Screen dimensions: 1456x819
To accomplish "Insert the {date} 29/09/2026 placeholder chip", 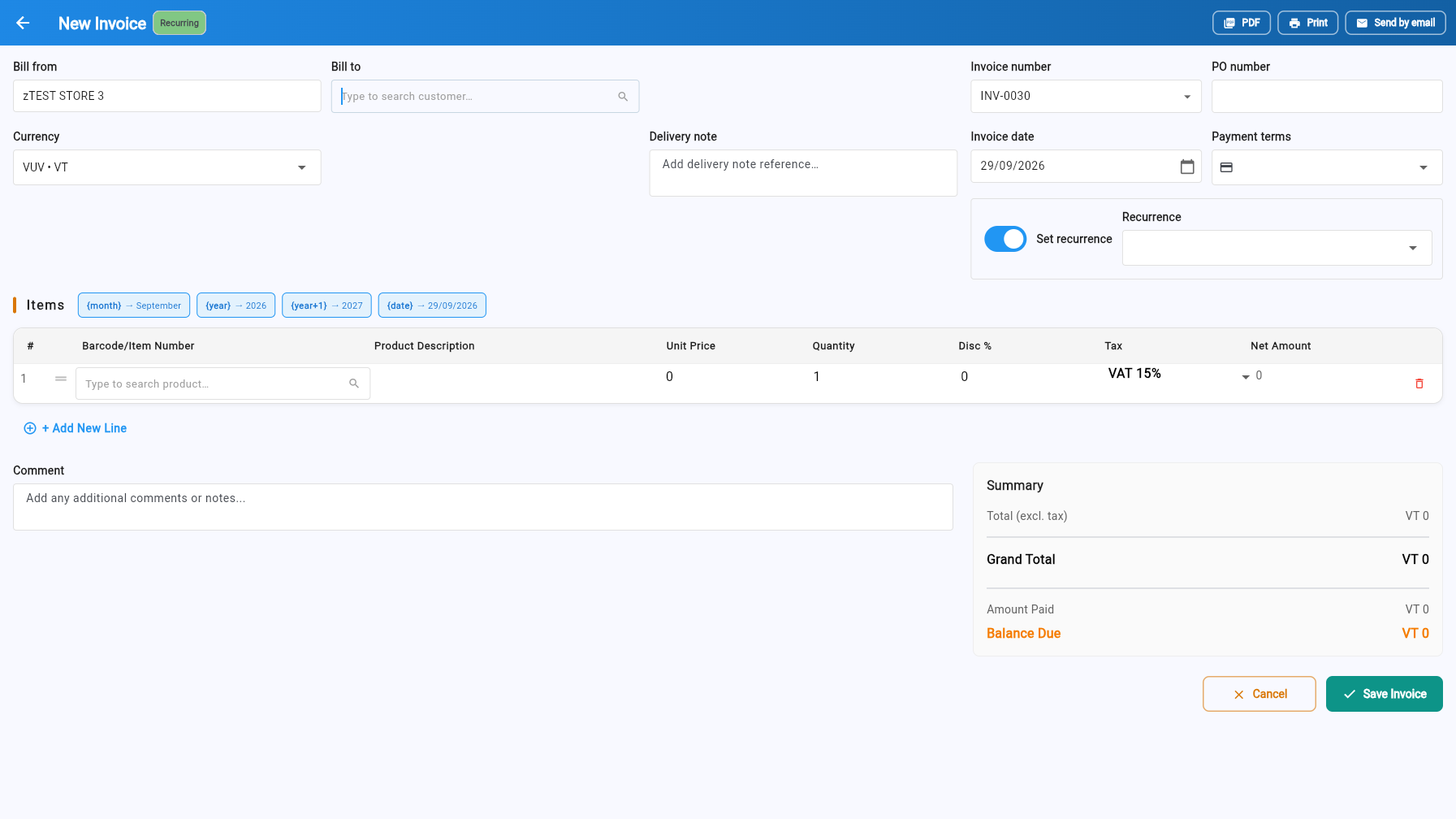I will [432, 305].
